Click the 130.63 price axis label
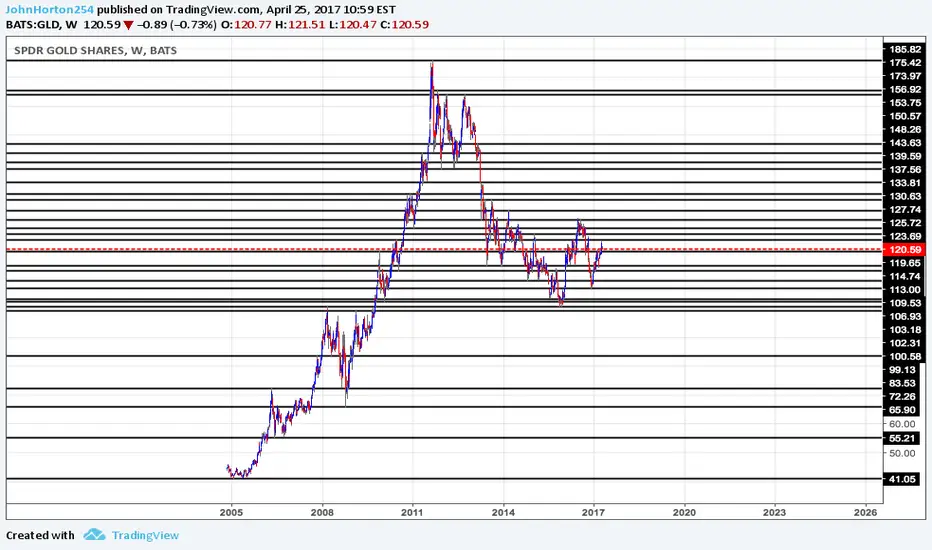Screen dimensions: 932x550 coord(905,196)
